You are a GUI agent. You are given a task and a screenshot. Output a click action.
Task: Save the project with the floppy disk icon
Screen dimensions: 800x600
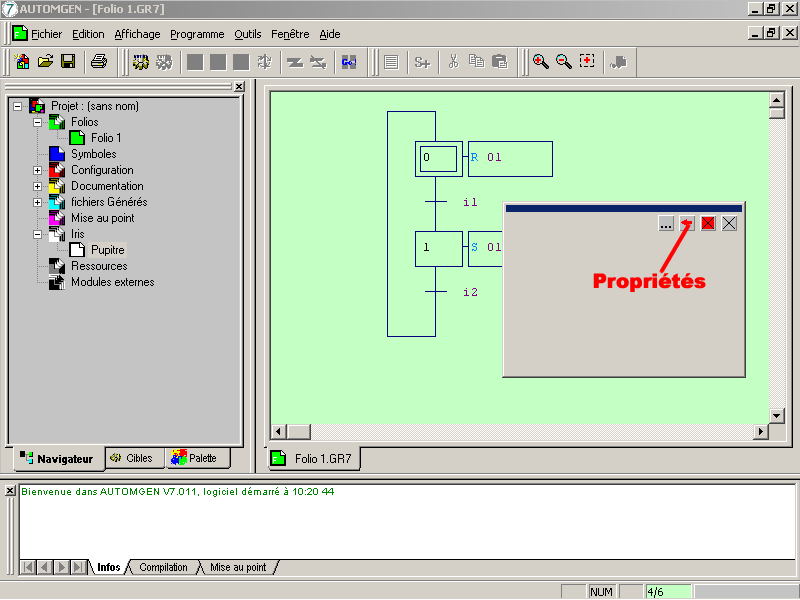tap(68, 62)
